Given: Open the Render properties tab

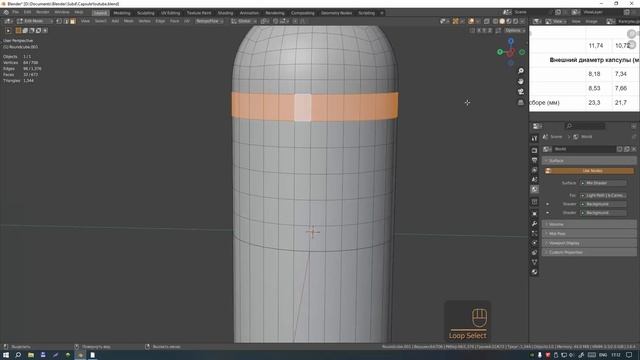Looking at the screenshot, I should pos(534,151).
